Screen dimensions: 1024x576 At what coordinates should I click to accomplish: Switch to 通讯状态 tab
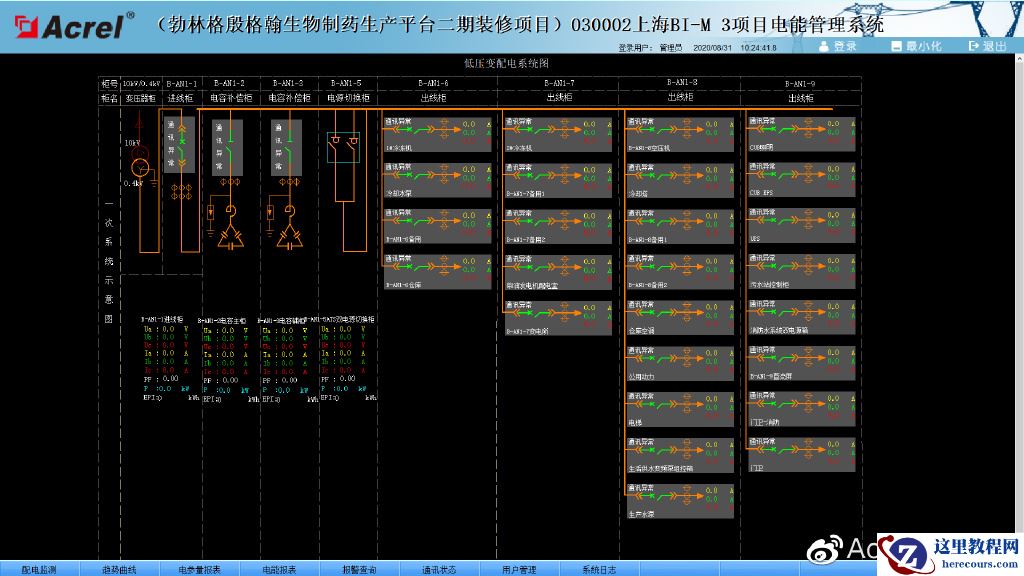pyautogui.click(x=439, y=569)
